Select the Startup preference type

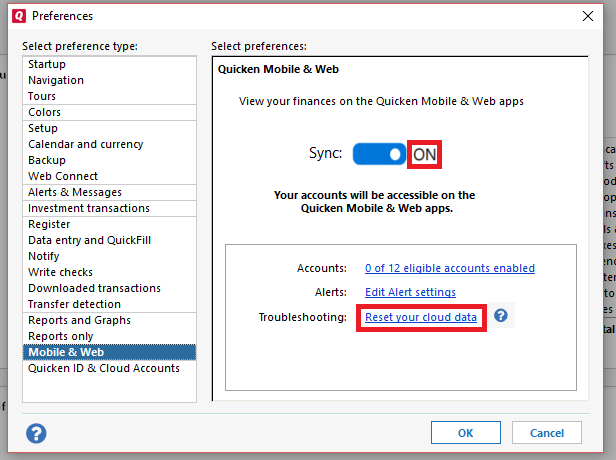pos(109,64)
